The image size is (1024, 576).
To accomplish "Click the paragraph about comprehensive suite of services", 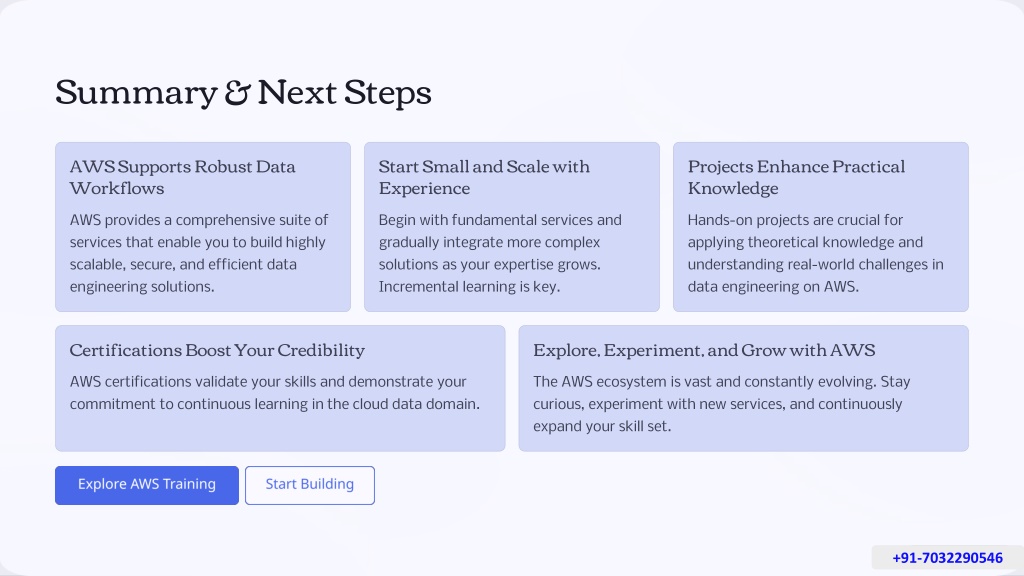I will coord(199,253).
